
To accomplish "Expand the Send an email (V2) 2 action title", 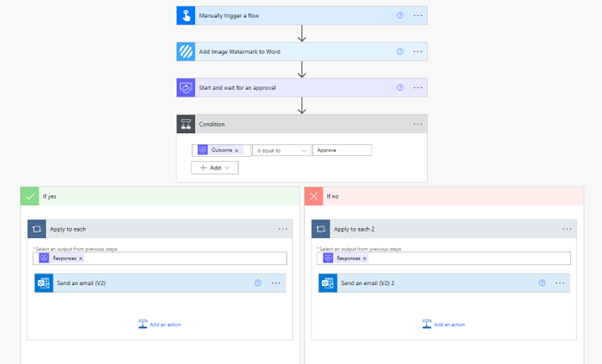I will 368,283.
